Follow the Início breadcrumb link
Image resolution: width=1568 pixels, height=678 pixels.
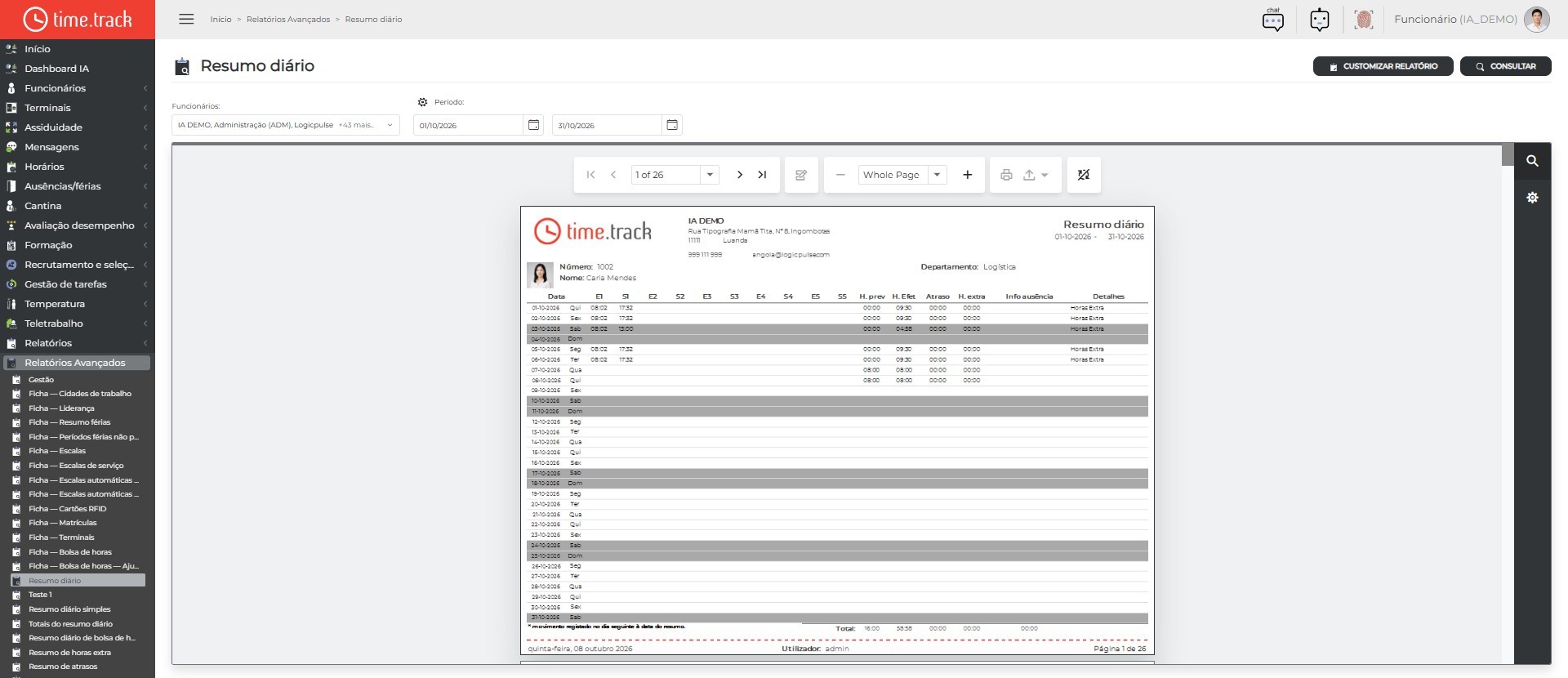click(220, 19)
